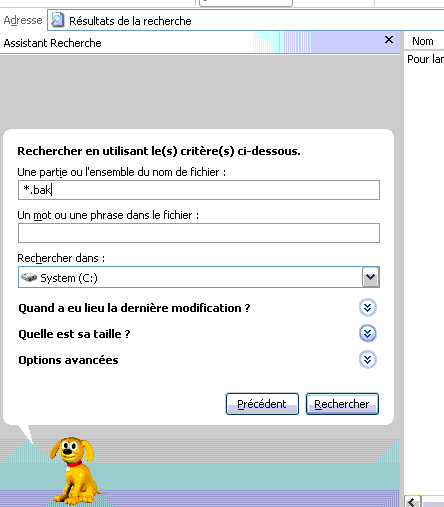Click the horizontal scrollbar left arrow
444x507 pixels.
[413, 501]
